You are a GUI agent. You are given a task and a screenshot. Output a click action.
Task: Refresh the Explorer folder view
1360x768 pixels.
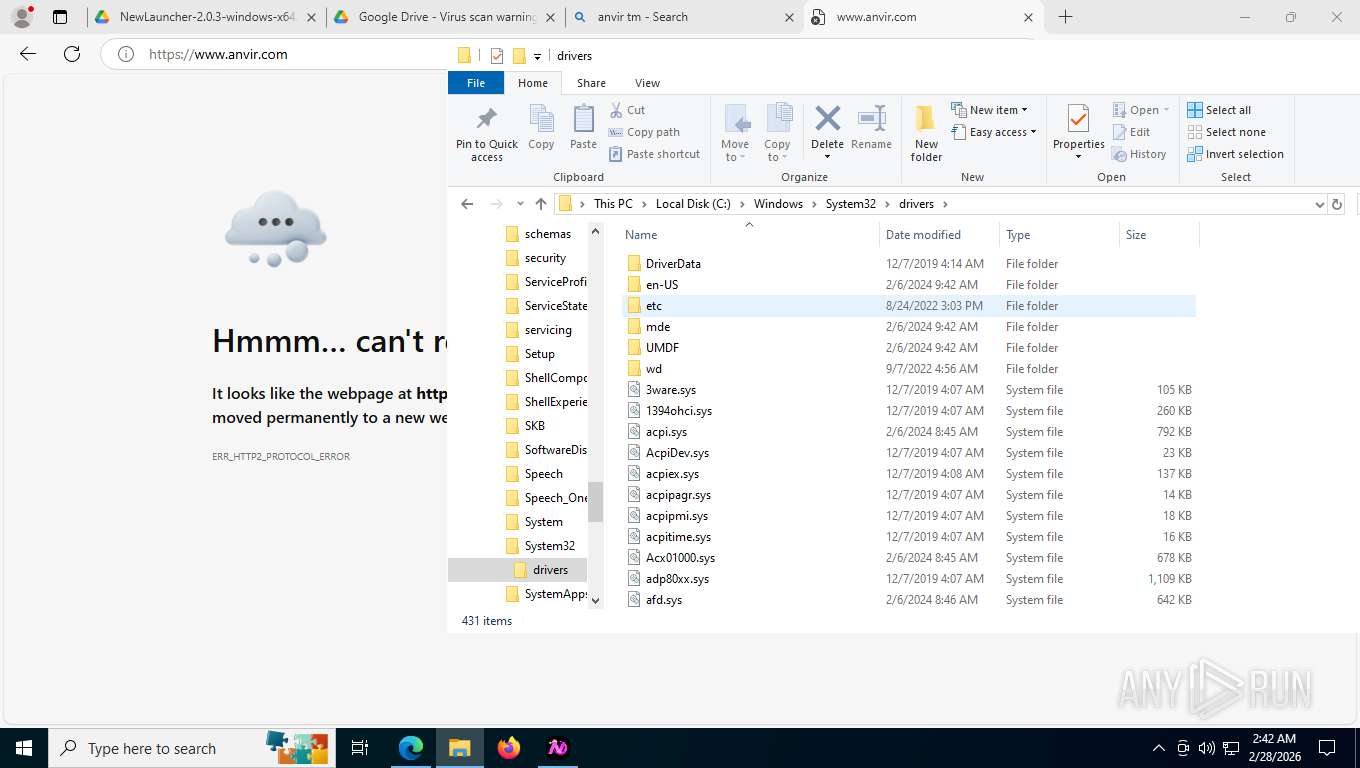coord(1336,204)
